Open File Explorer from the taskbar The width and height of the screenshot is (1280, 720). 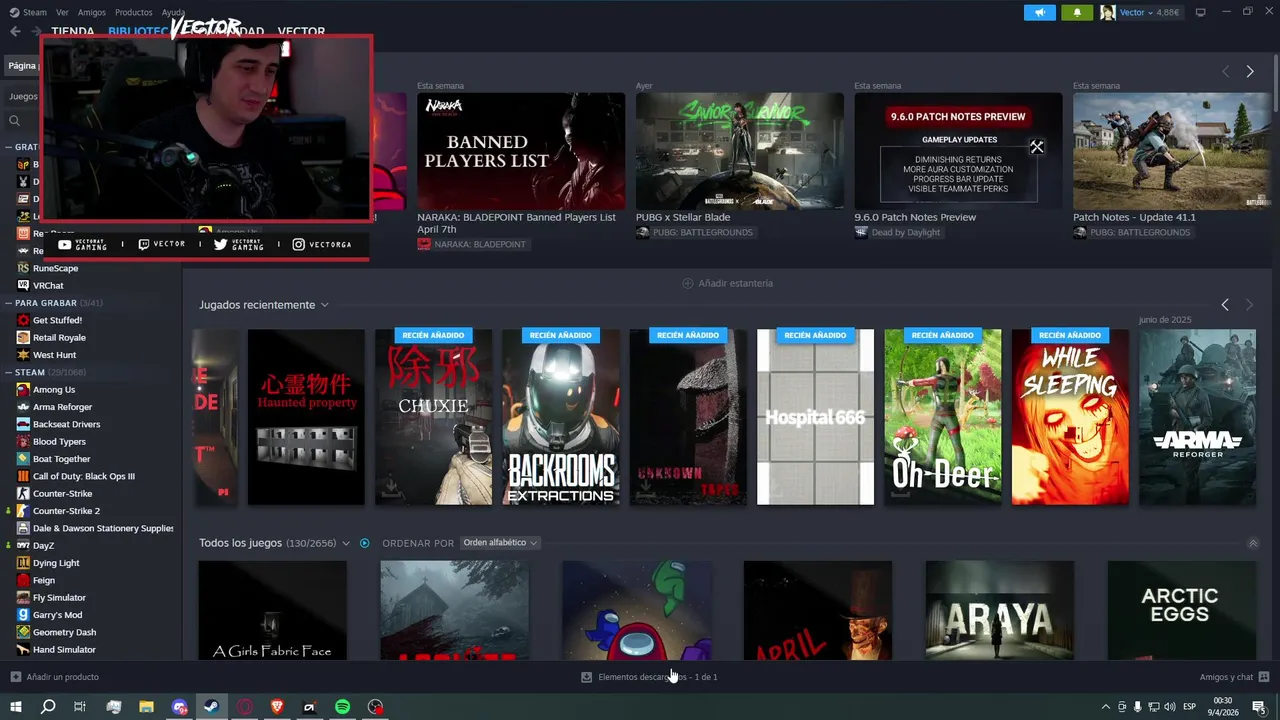[x=146, y=707]
